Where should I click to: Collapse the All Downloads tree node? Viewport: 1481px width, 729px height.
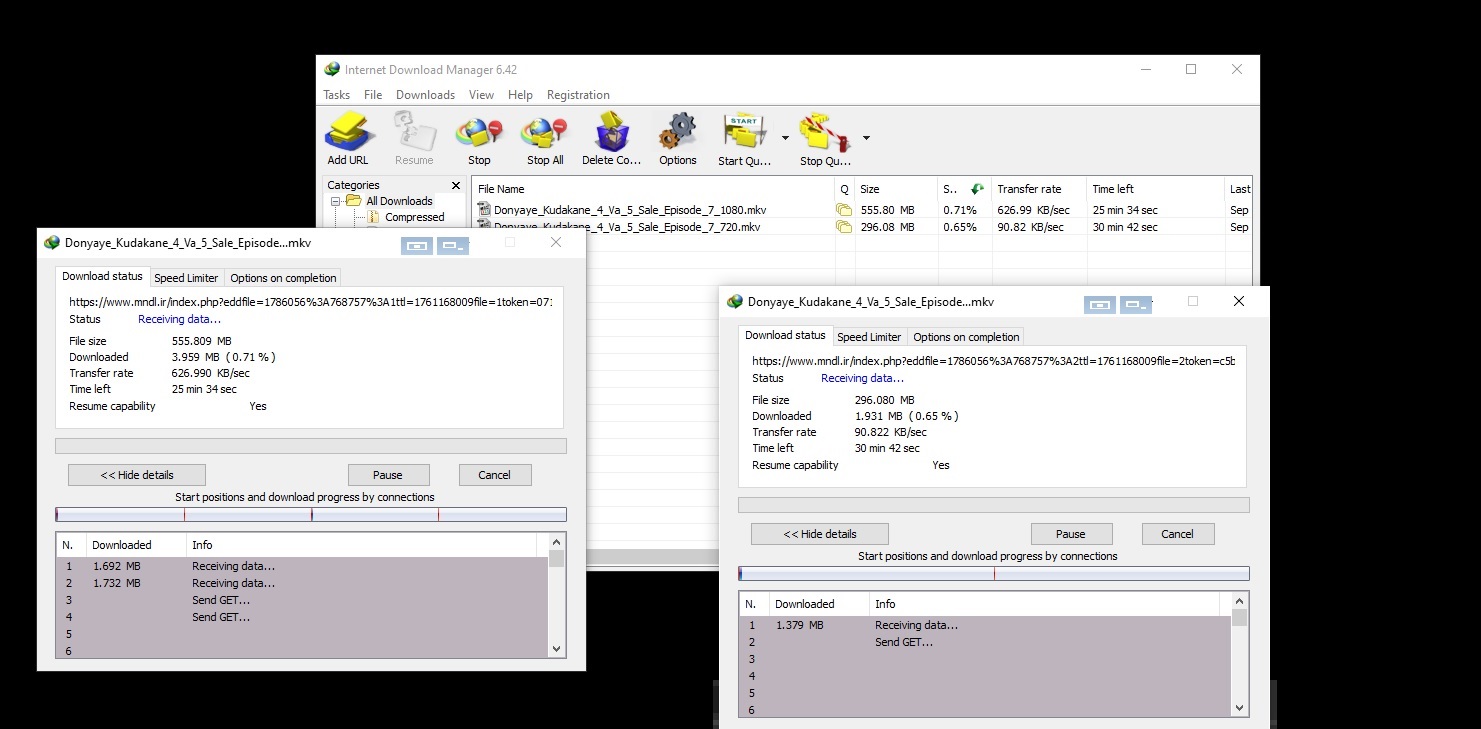point(337,201)
